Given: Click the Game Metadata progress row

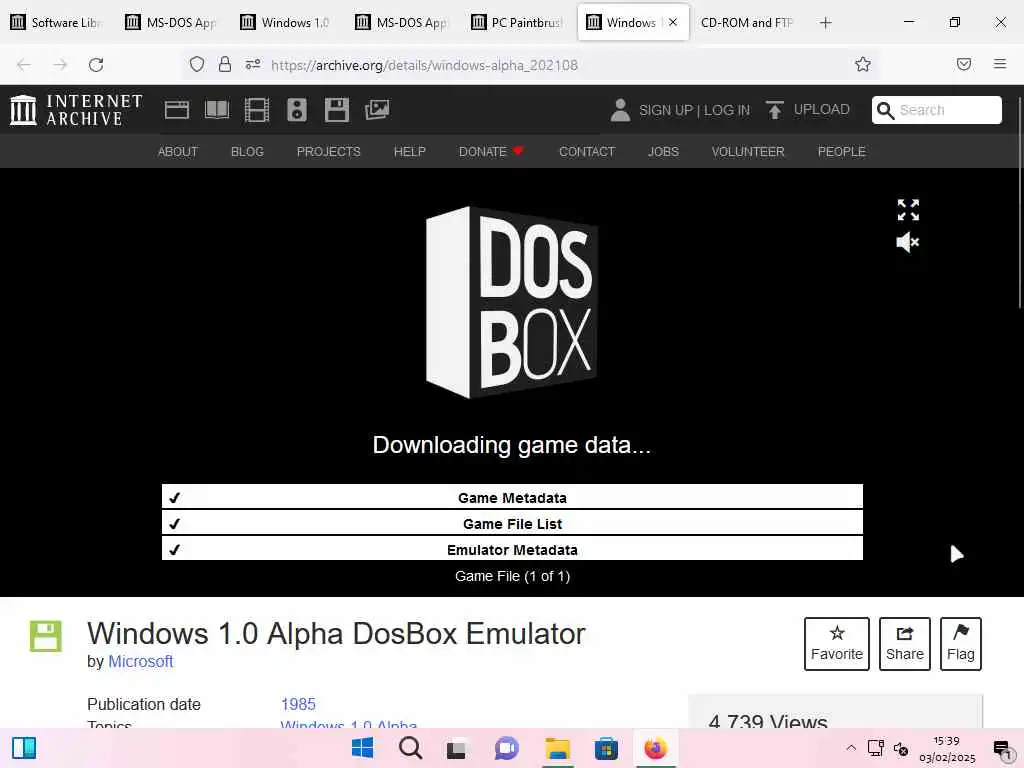Looking at the screenshot, I should click(512, 497).
